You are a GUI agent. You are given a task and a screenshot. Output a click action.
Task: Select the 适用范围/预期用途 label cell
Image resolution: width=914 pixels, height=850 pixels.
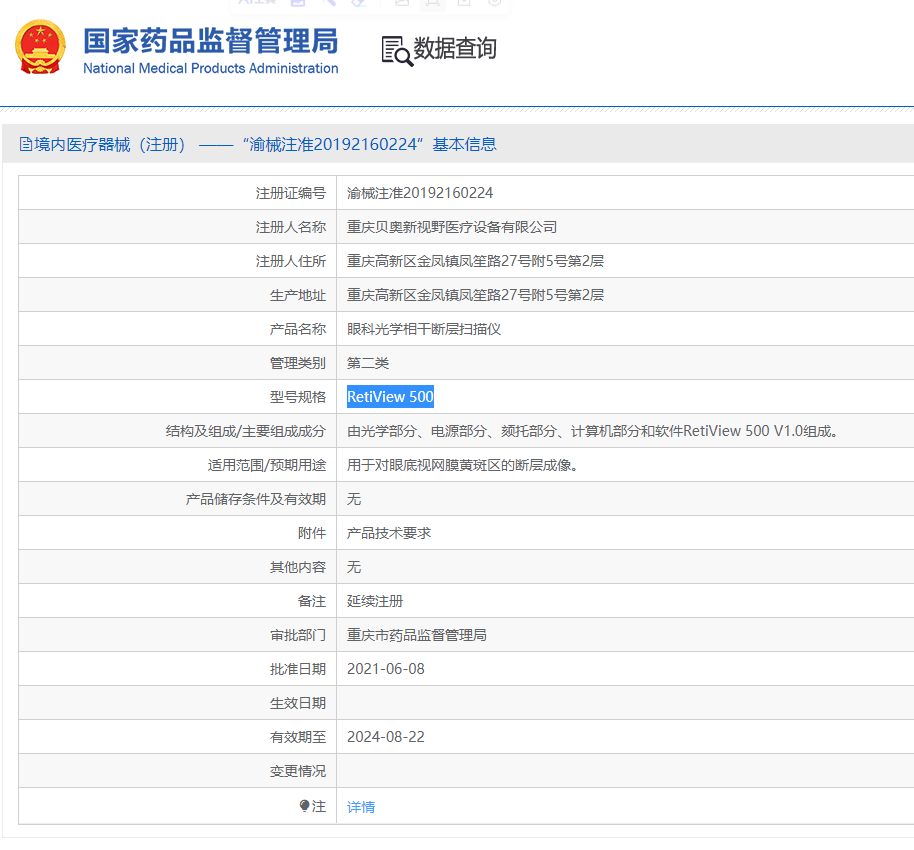tap(177, 465)
